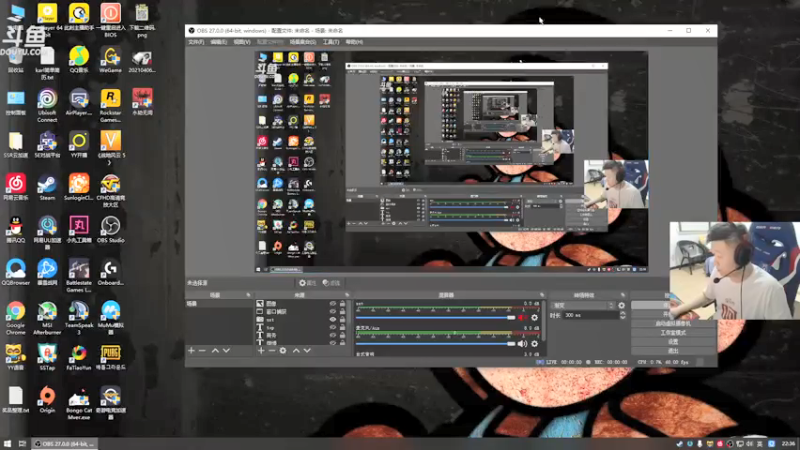Click the 300 ms duration input field
This screenshot has width=800, height=450.
pyautogui.click(x=591, y=315)
